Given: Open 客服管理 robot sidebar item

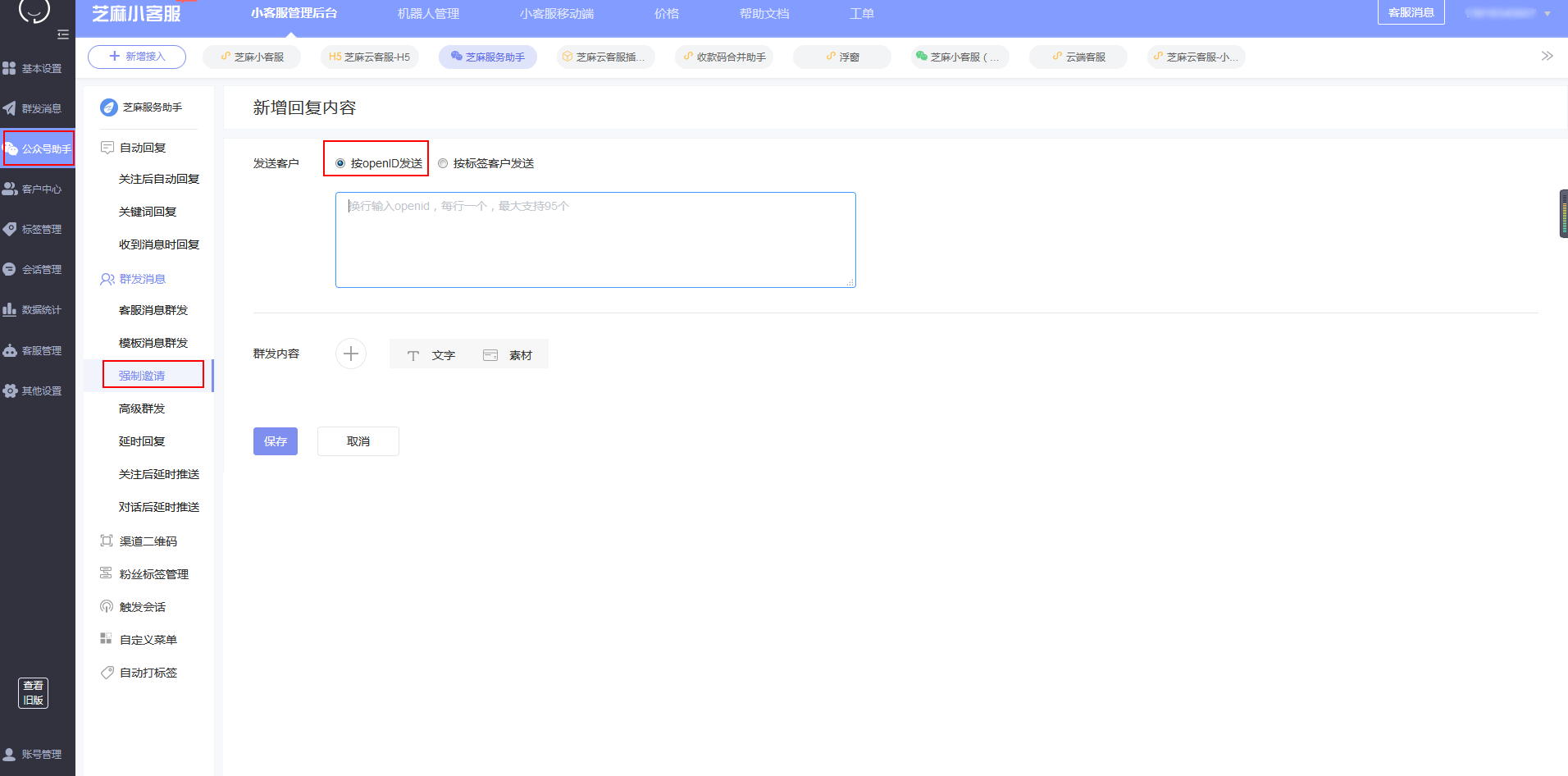Looking at the screenshot, I should coord(38,350).
